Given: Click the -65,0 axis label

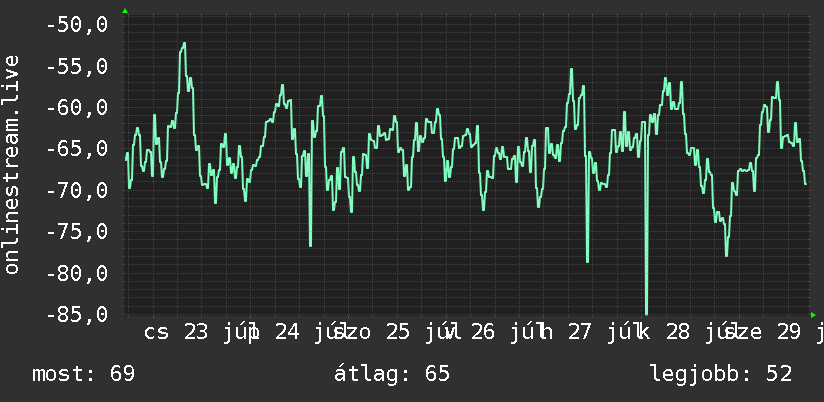Looking at the screenshot, I should (77, 149).
